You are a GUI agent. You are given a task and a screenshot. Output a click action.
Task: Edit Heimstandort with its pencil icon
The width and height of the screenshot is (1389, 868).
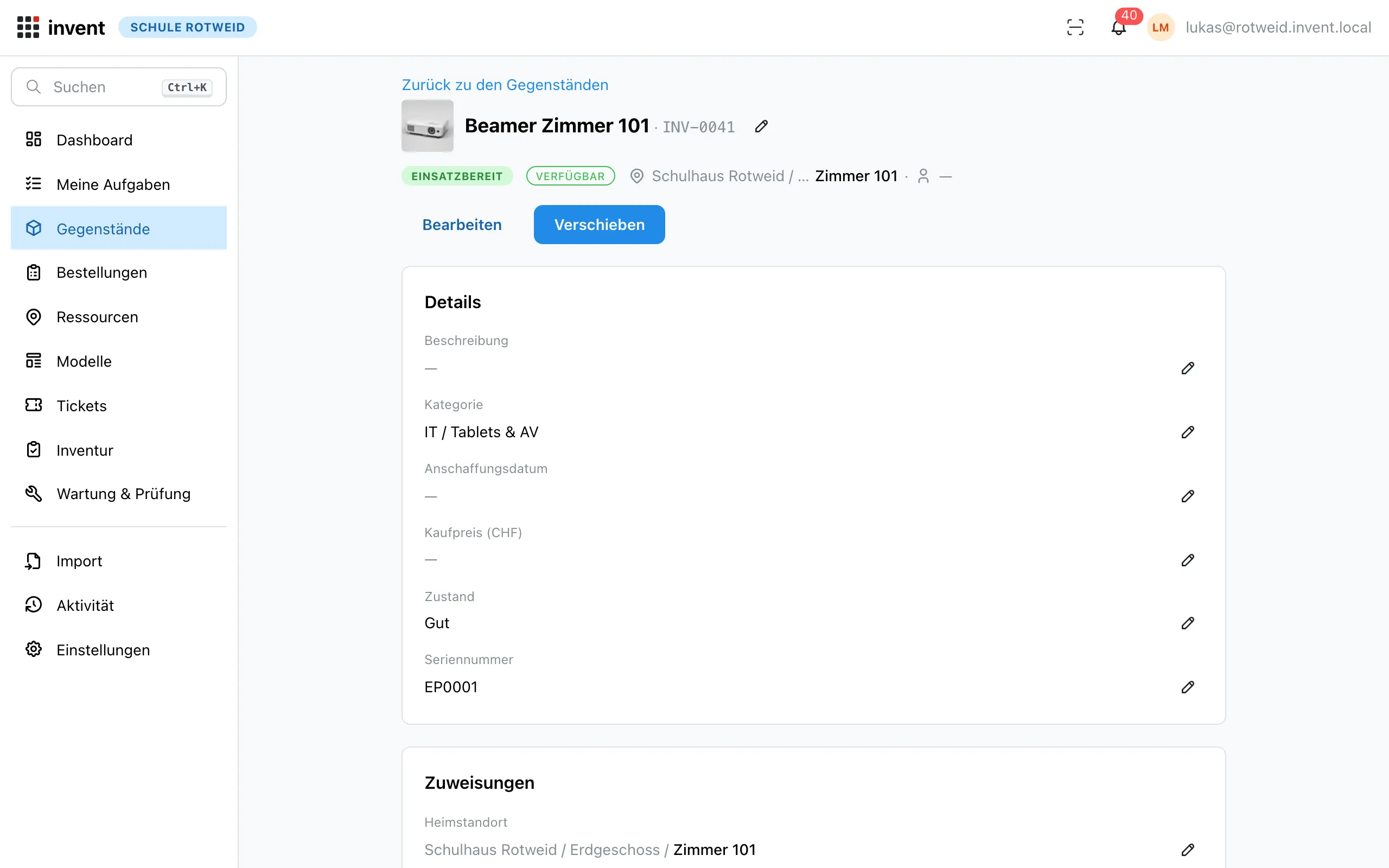(1188, 850)
